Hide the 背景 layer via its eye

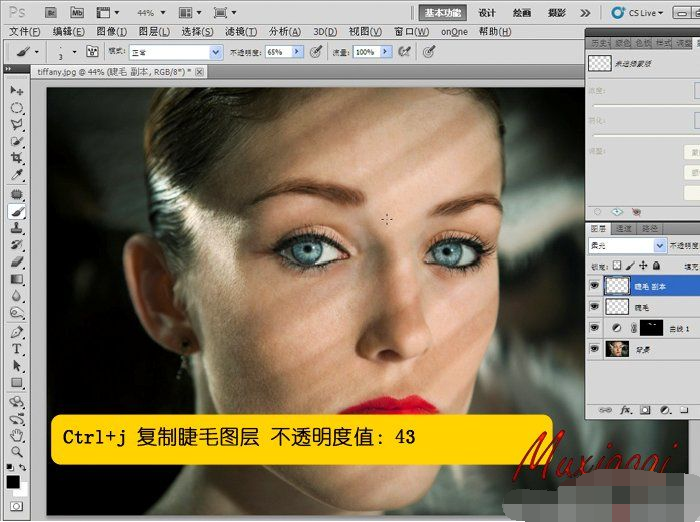tap(594, 348)
